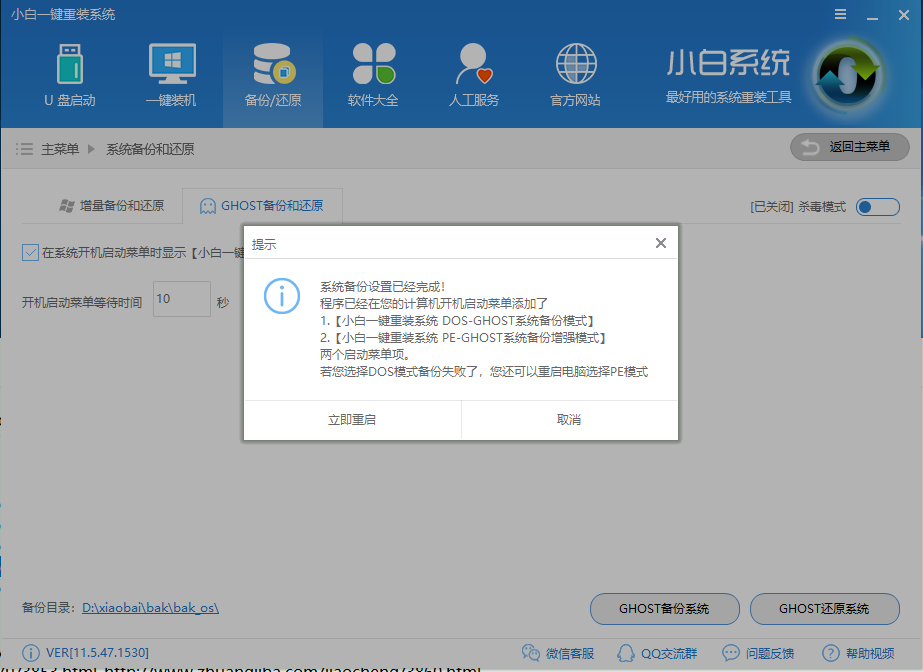This screenshot has width=923, height=672.
Task: Click 取消 to dismiss the dialog
Action: click(569, 419)
